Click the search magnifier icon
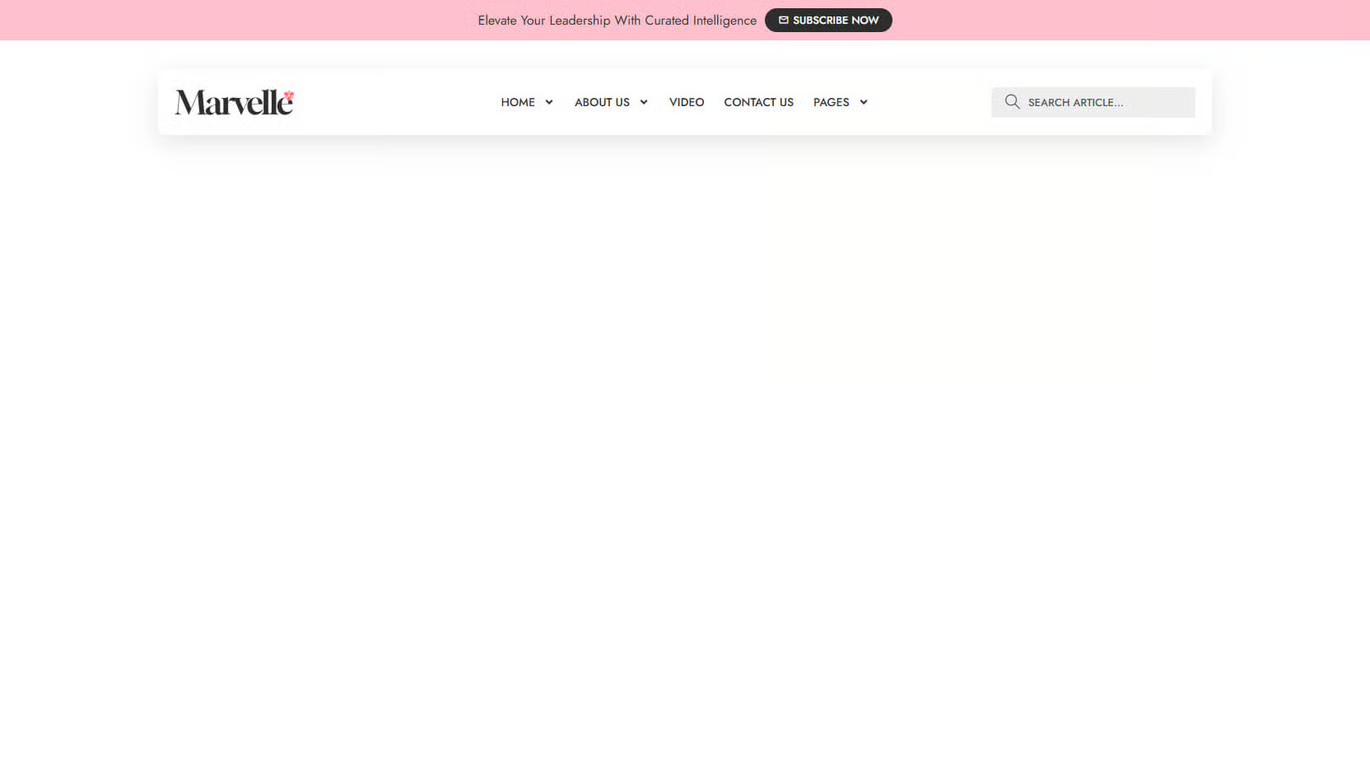 pos(1012,101)
